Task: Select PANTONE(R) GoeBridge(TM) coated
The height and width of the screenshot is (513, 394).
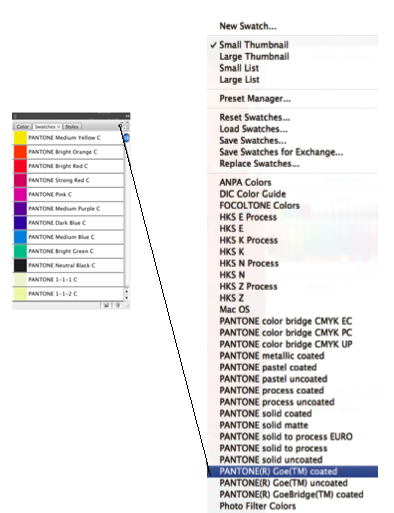Action: click(291, 495)
